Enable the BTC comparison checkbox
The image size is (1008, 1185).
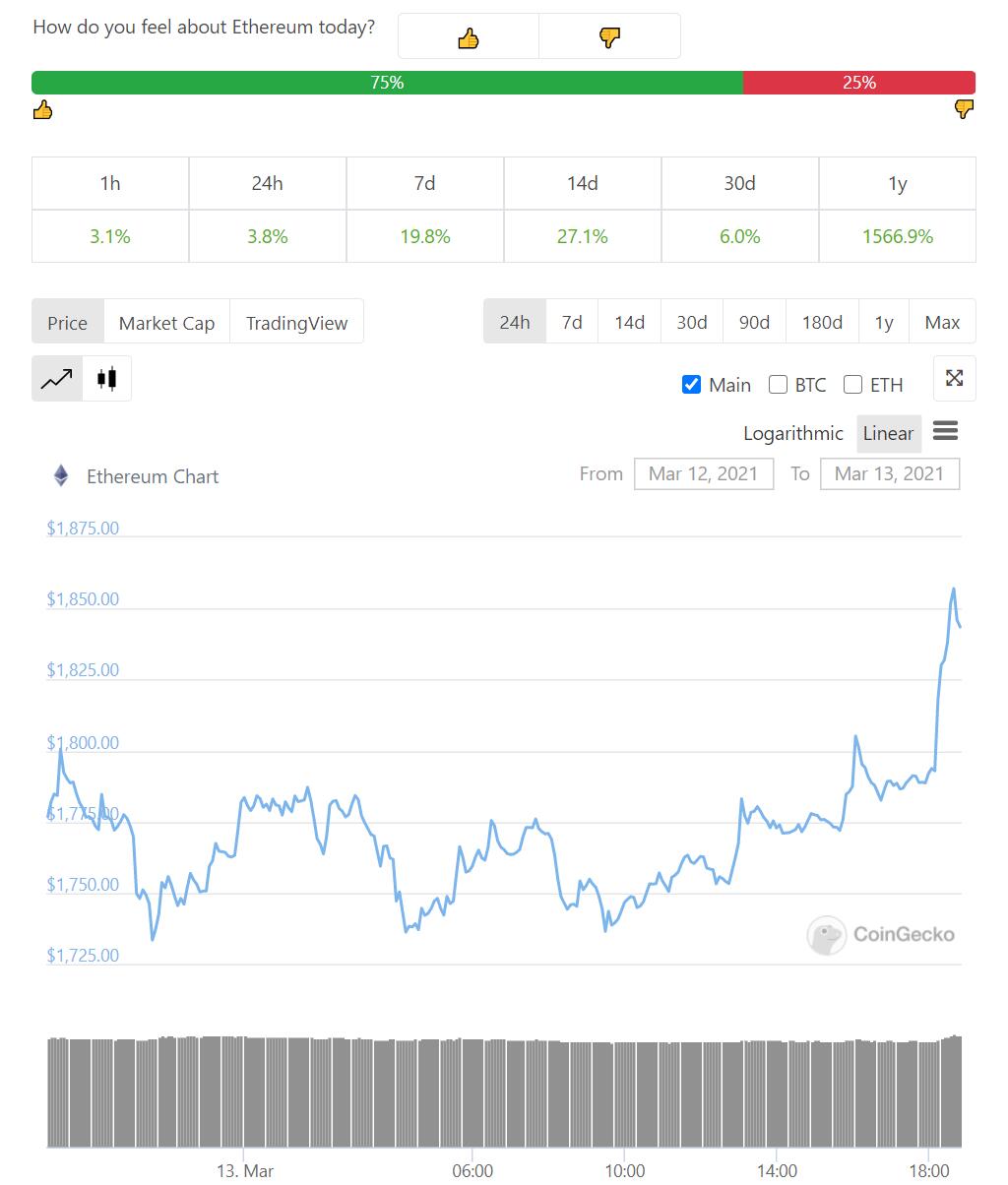[778, 385]
